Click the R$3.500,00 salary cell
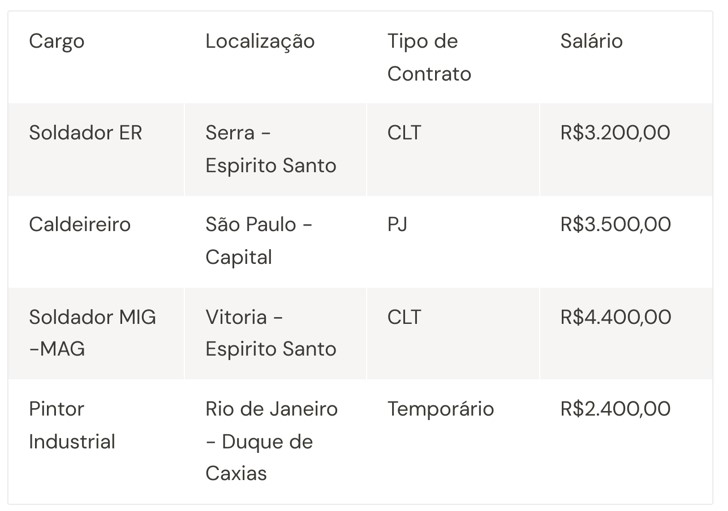 616,225
